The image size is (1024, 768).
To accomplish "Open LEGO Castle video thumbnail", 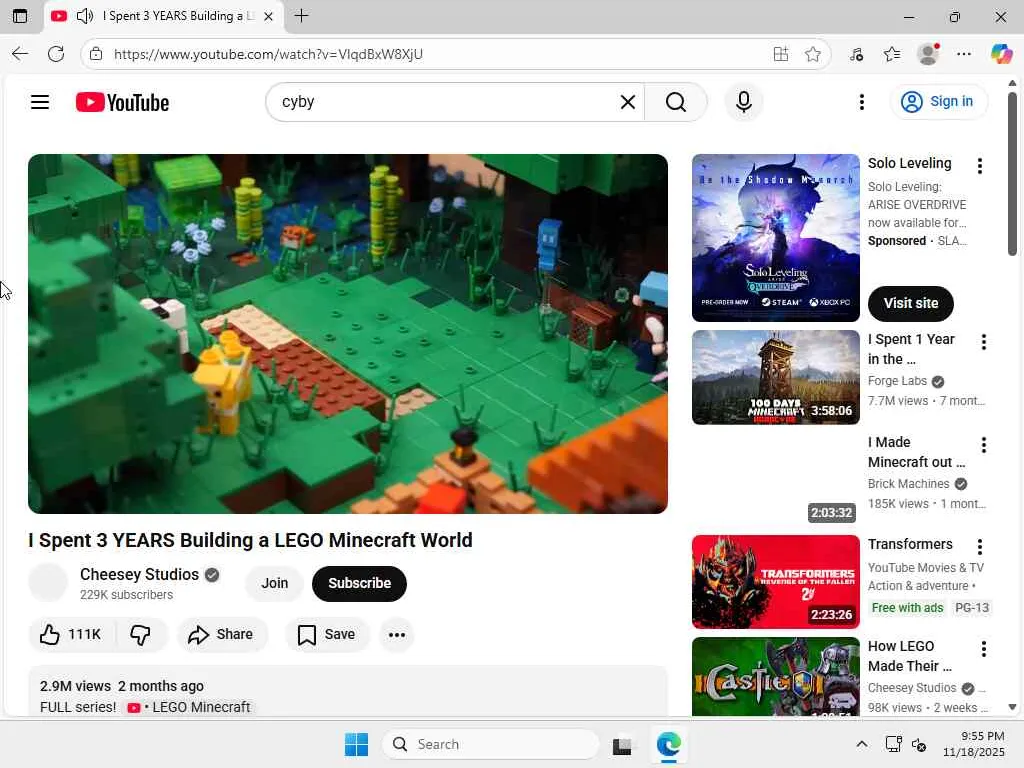I will tap(776, 677).
